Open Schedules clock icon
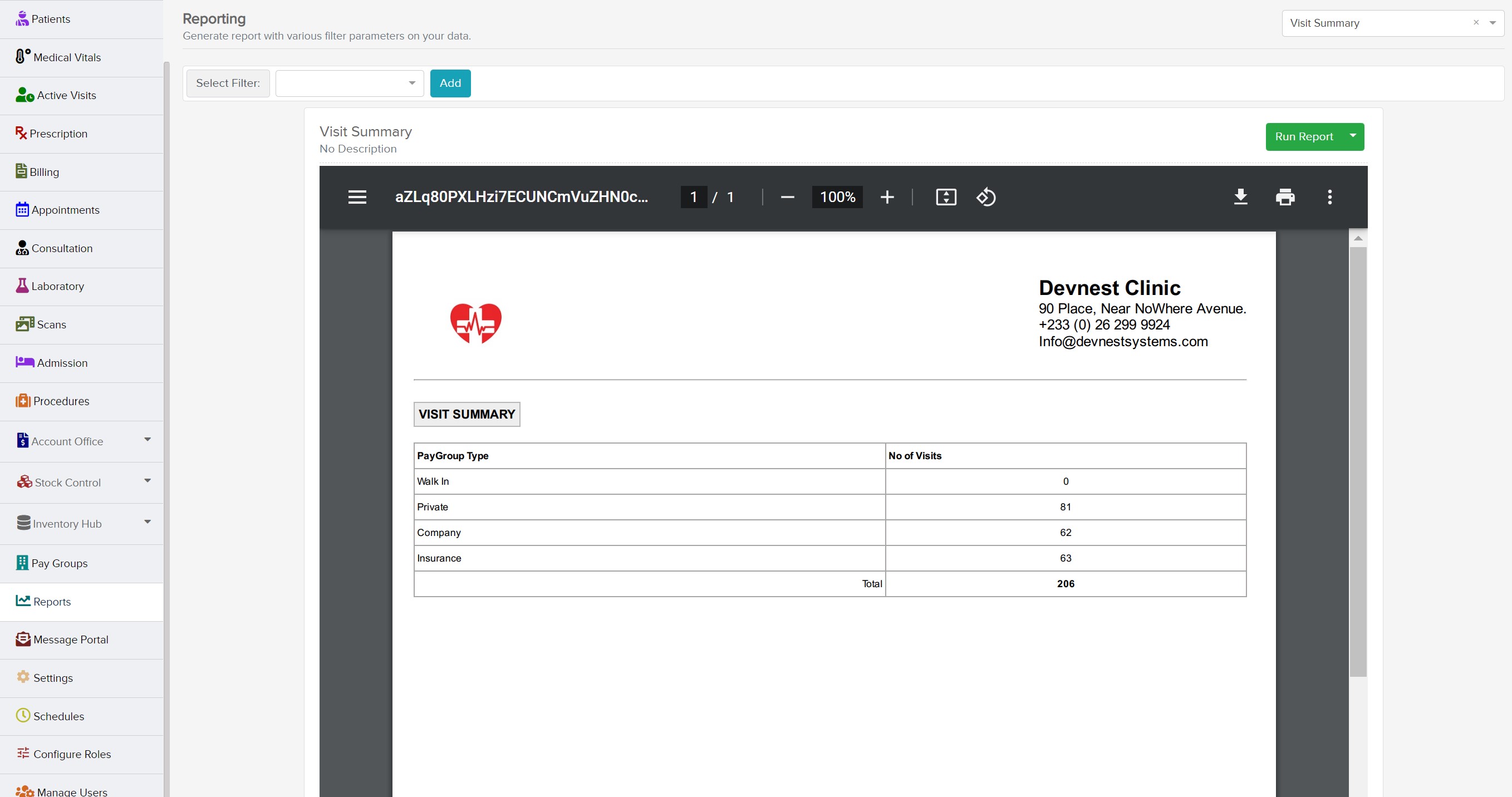Viewport: 1512px width, 797px height. (x=23, y=715)
